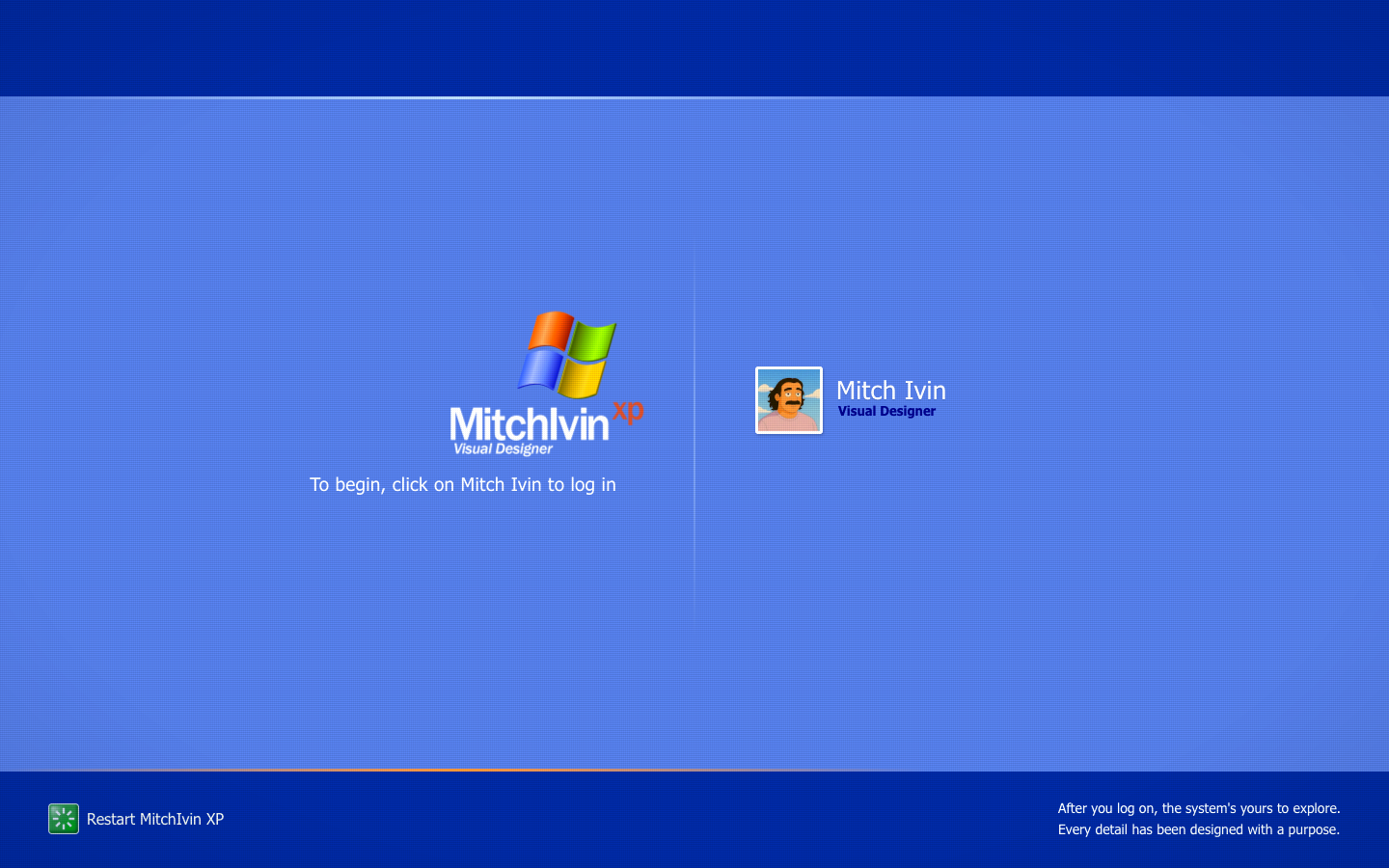Click the green Restart power icon
The image size is (1389, 868).
(x=64, y=819)
